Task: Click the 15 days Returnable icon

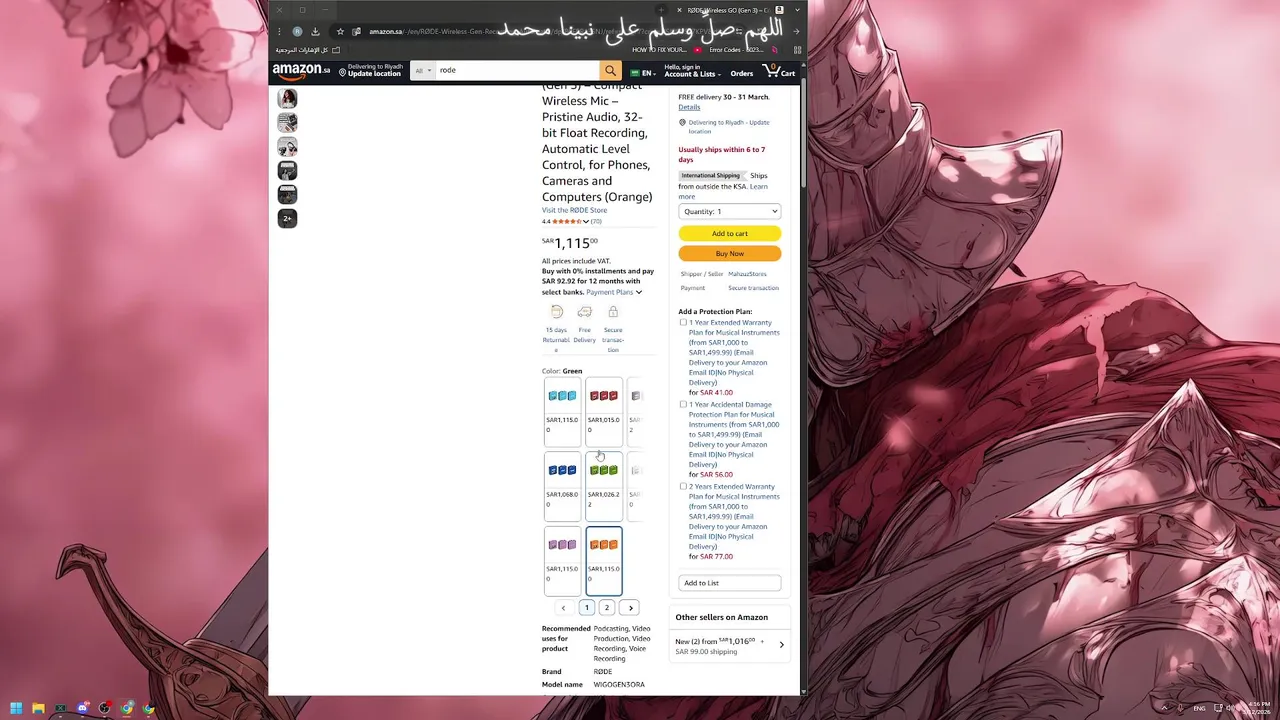Action: pyautogui.click(x=557, y=312)
